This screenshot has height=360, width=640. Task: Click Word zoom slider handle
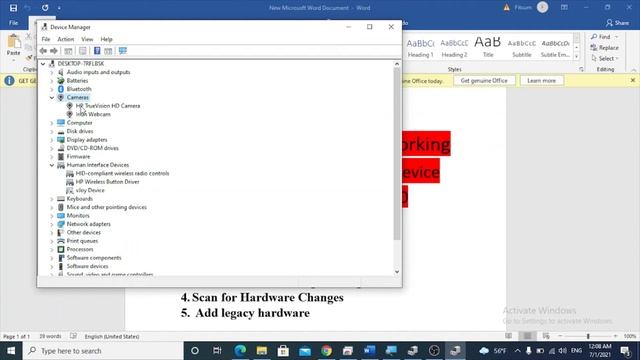click(x=588, y=336)
